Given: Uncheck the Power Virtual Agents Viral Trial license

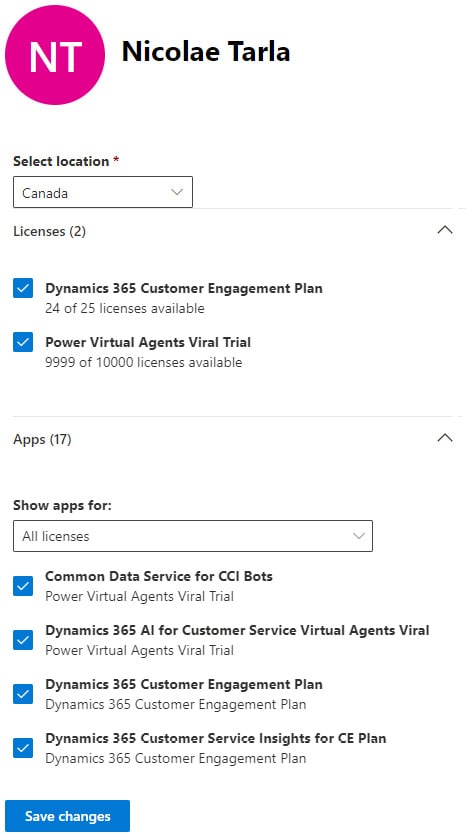Looking at the screenshot, I should pyautogui.click(x=23, y=342).
